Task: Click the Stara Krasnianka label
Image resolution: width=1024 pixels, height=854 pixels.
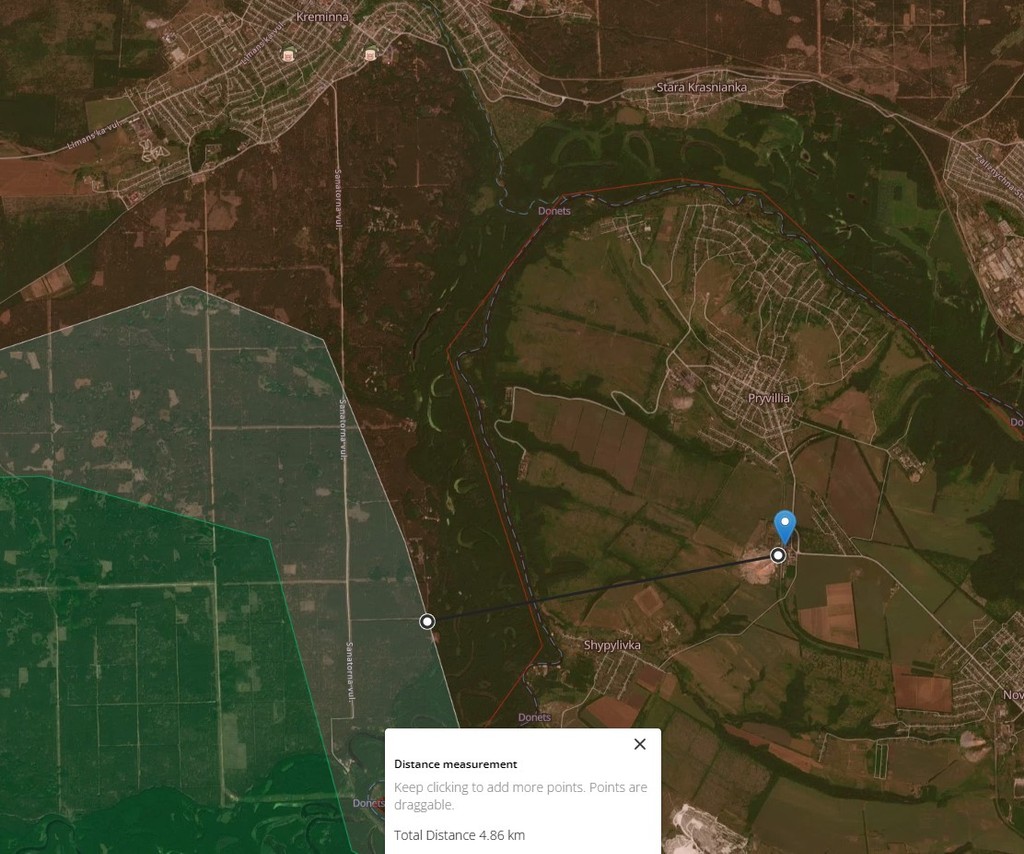Action: 701,87
